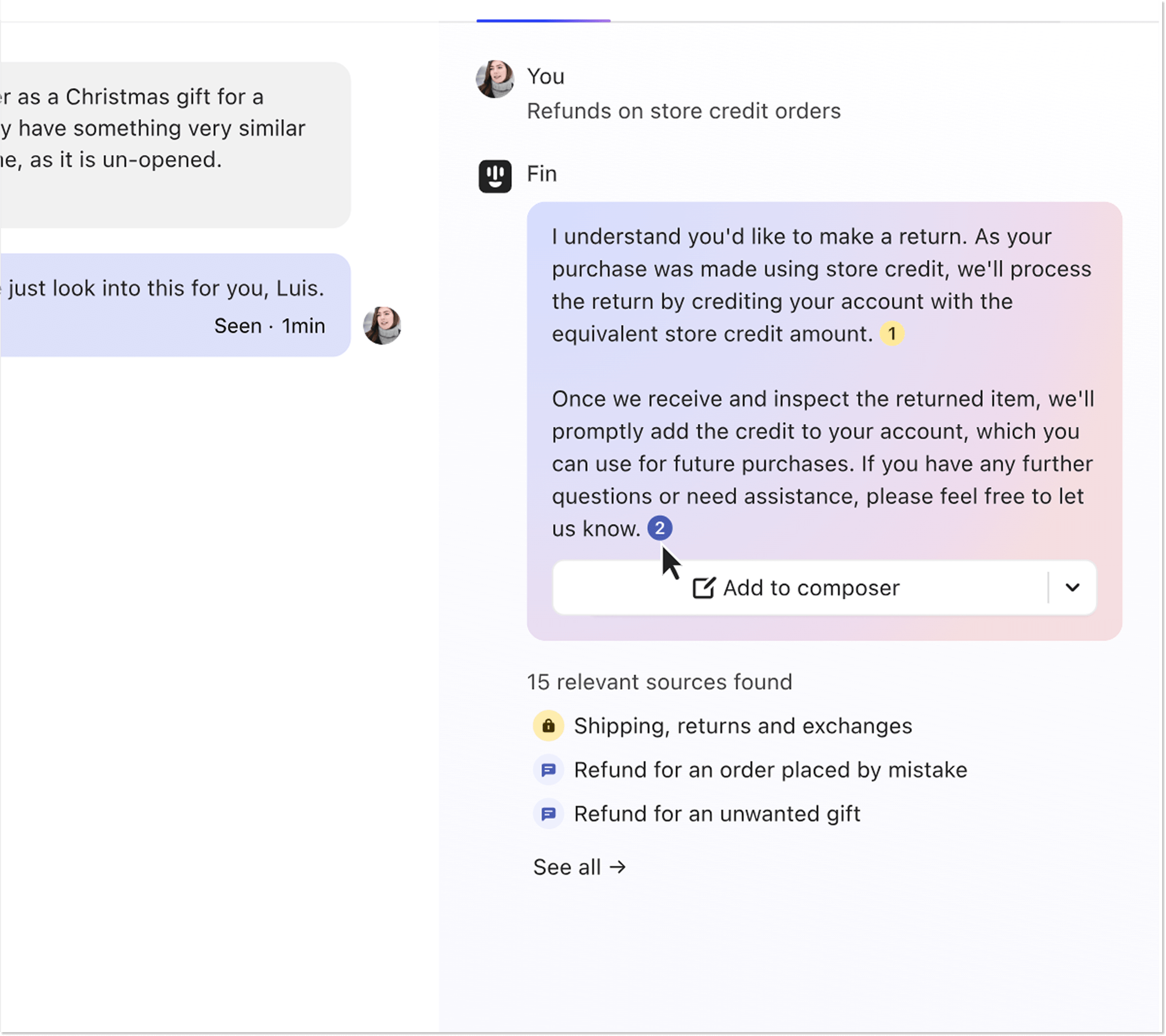Open the Shipping, returns and exchanges source
Image resolution: width=1166 pixels, height=1036 pixels.
click(743, 726)
